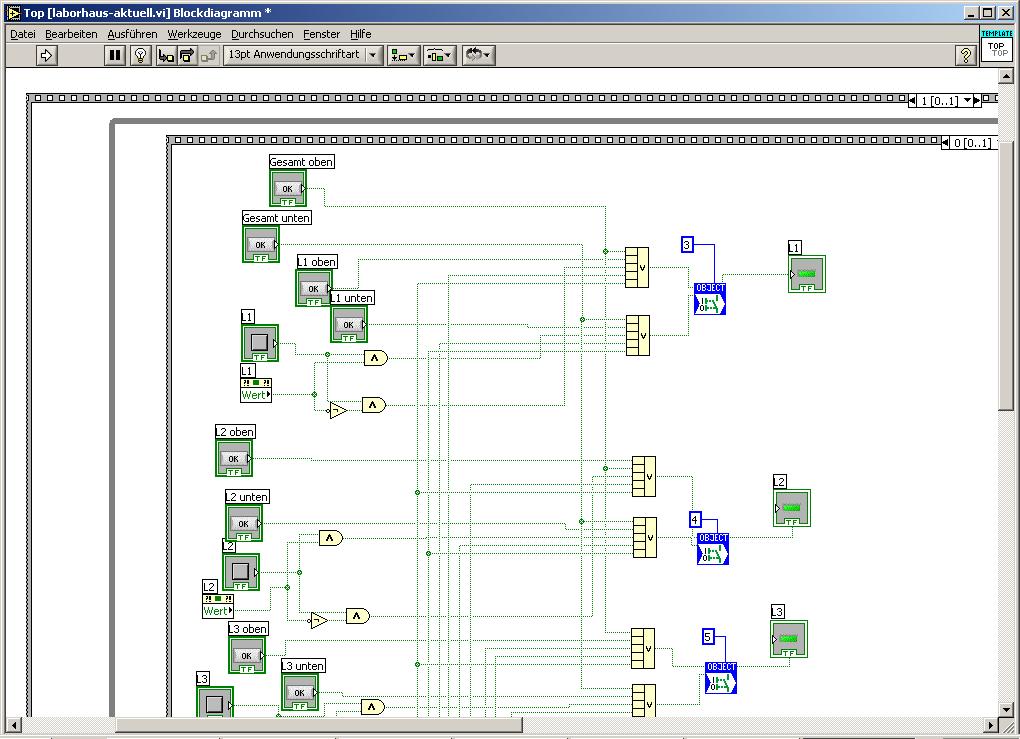Image resolution: width=1020 pixels, height=739 pixels.
Task: Open the Datei menu
Action: pos(23,34)
